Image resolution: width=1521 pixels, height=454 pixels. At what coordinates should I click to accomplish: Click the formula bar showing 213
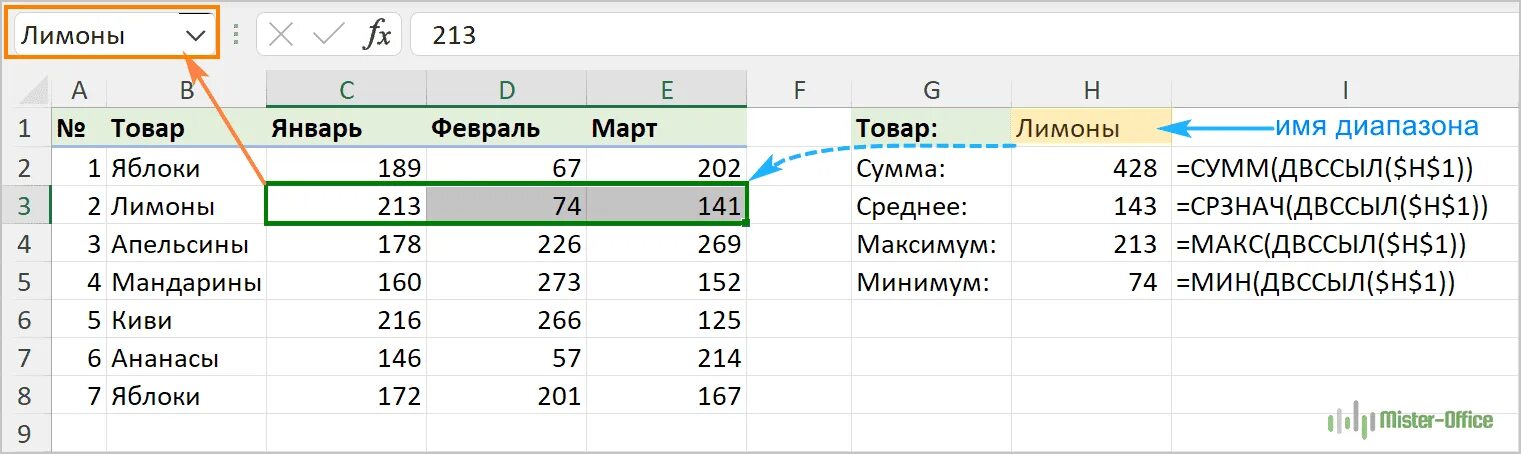pyautogui.click(x=965, y=36)
